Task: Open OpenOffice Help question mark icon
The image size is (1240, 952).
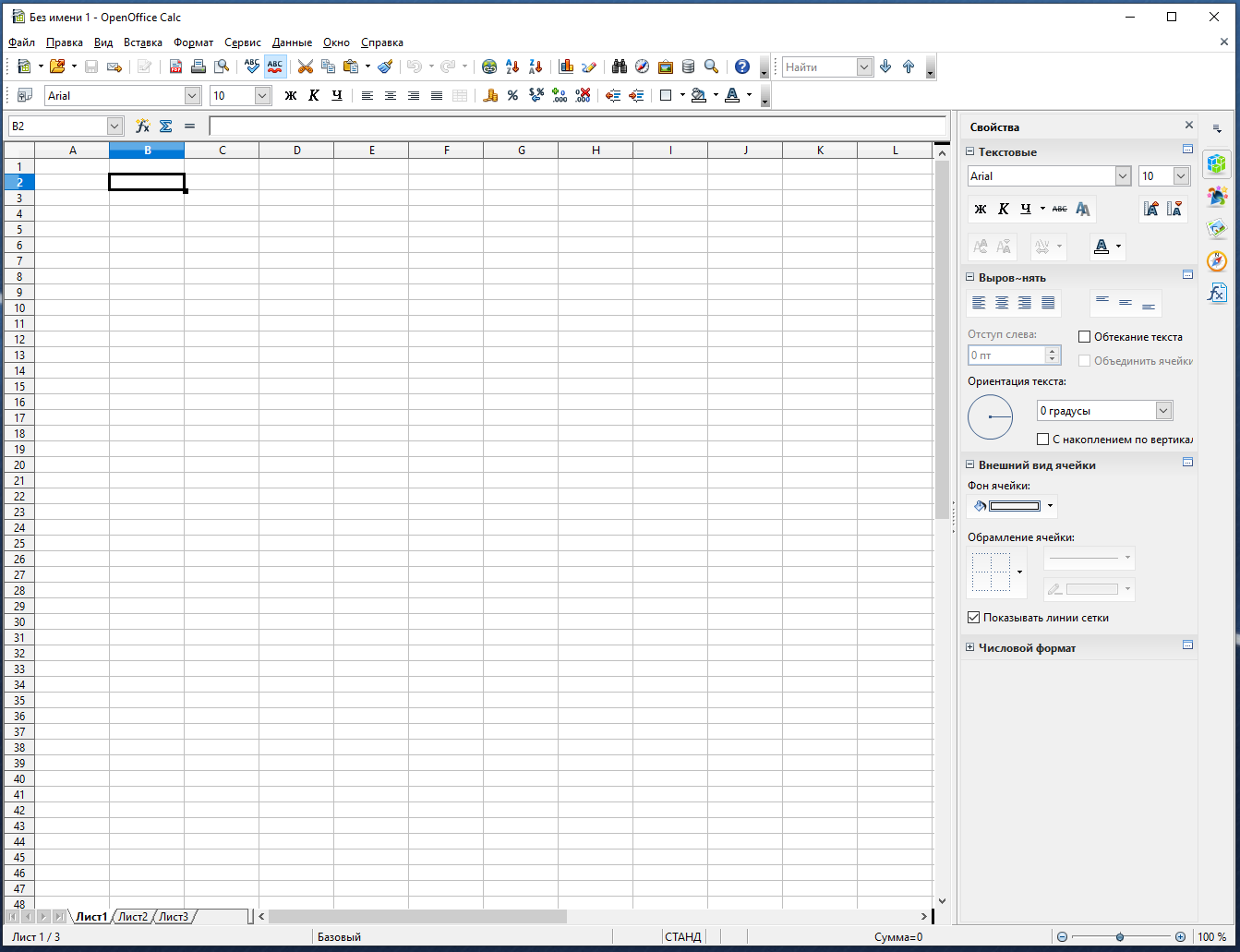Action: coord(742,66)
